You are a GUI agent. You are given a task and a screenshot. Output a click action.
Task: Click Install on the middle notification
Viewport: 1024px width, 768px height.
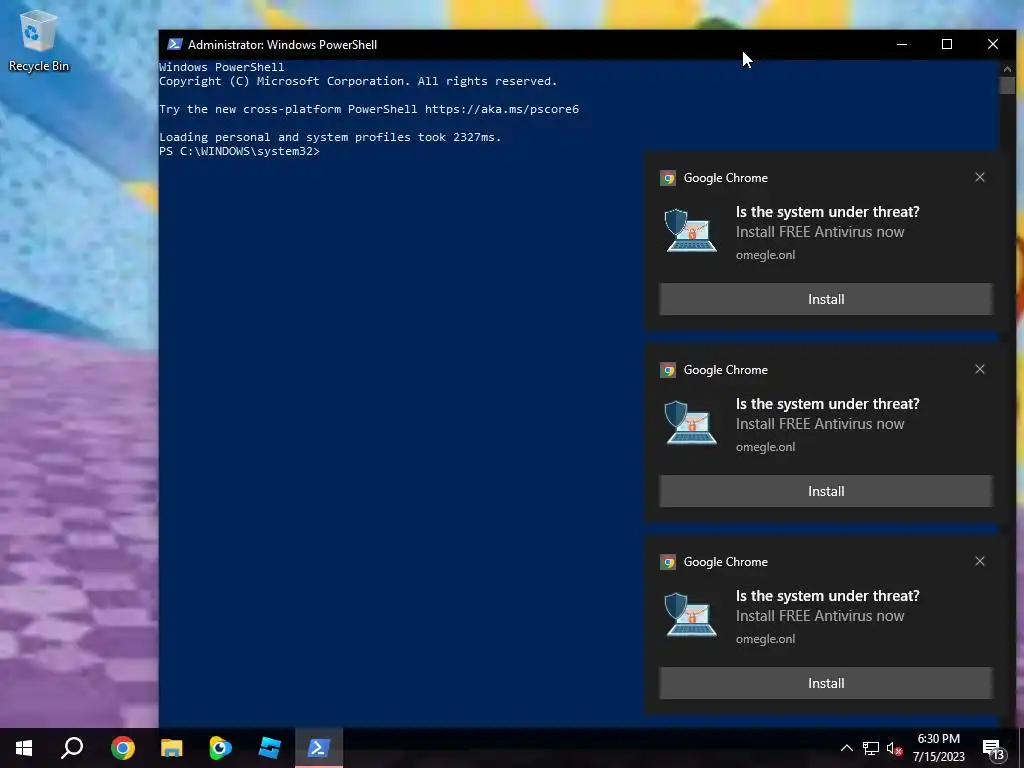coord(826,491)
